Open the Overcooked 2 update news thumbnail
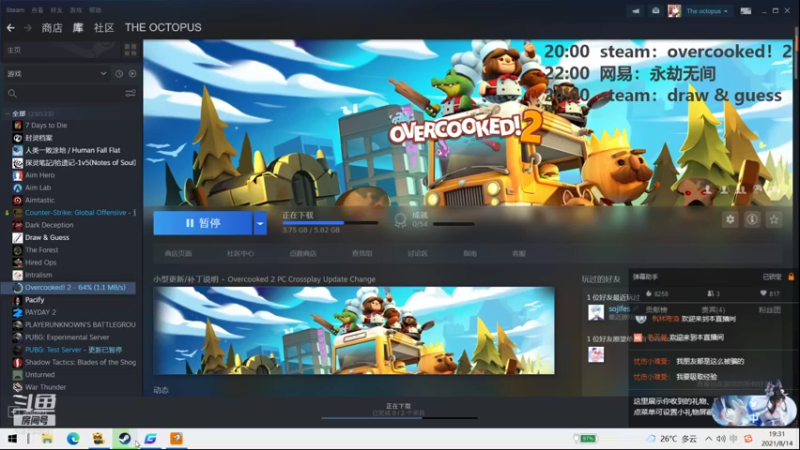The height and width of the screenshot is (450, 800). point(354,331)
